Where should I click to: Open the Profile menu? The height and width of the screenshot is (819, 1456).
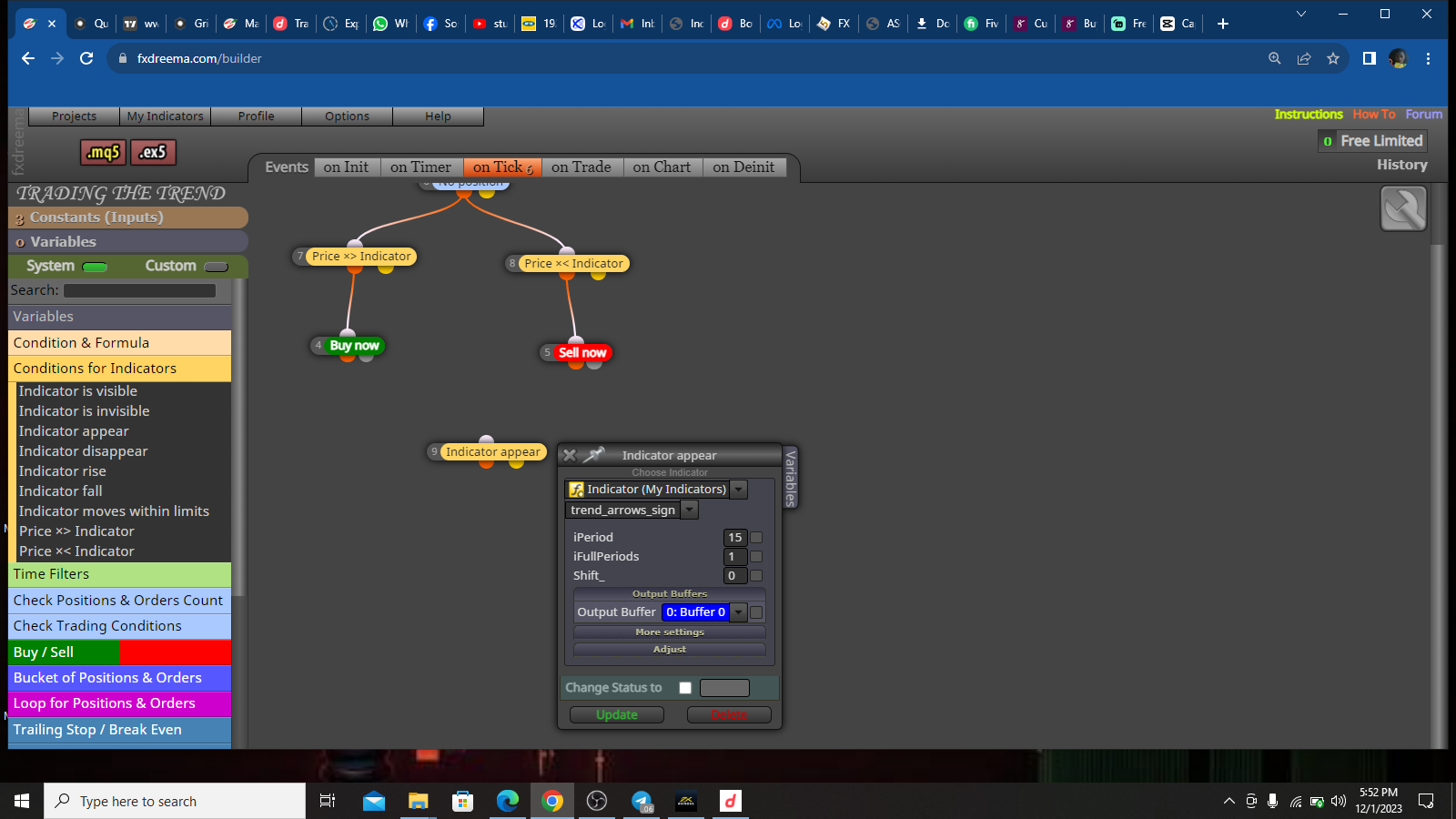[256, 116]
